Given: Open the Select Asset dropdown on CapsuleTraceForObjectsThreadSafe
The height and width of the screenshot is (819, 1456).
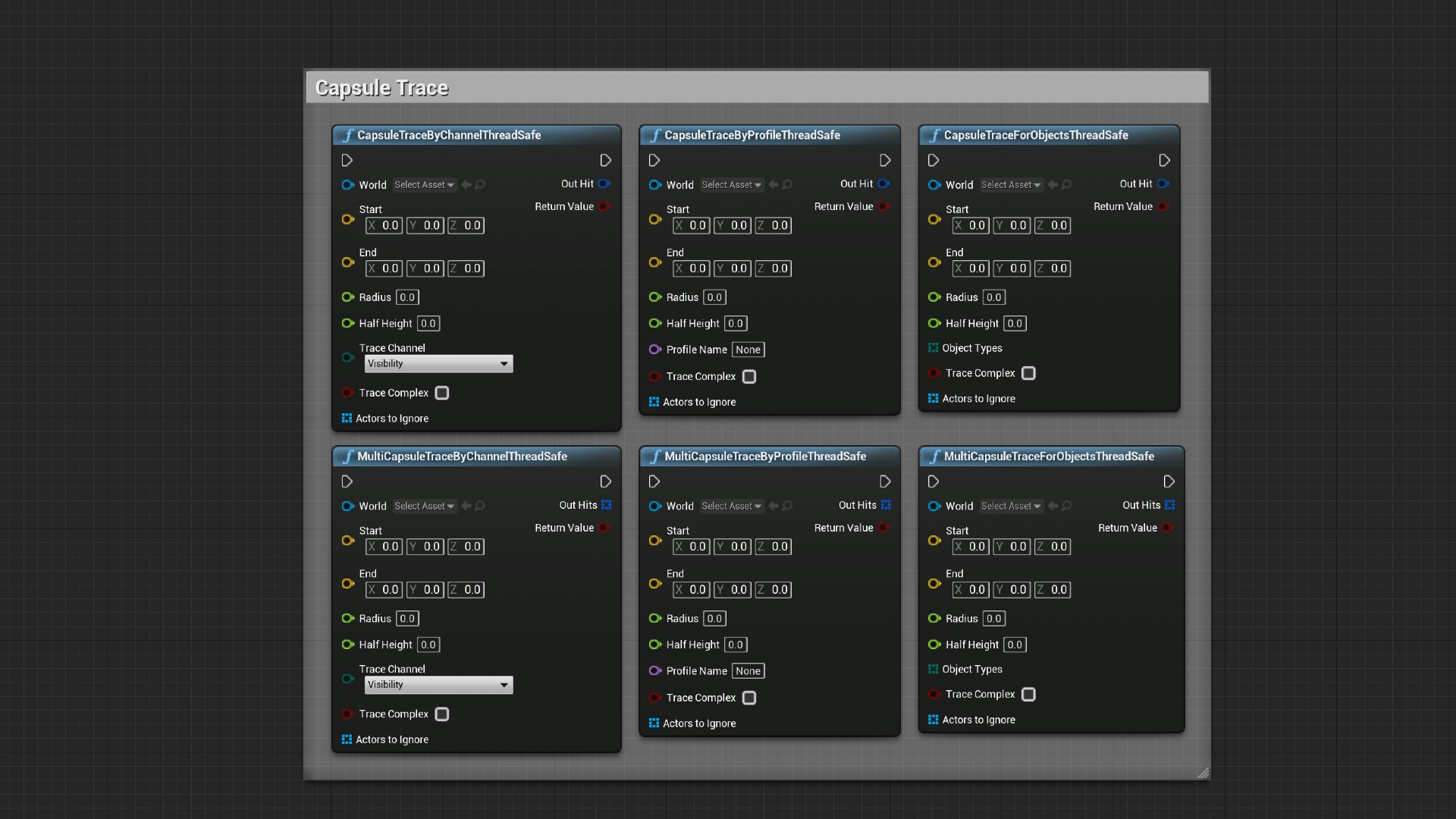Looking at the screenshot, I should point(1011,184).
